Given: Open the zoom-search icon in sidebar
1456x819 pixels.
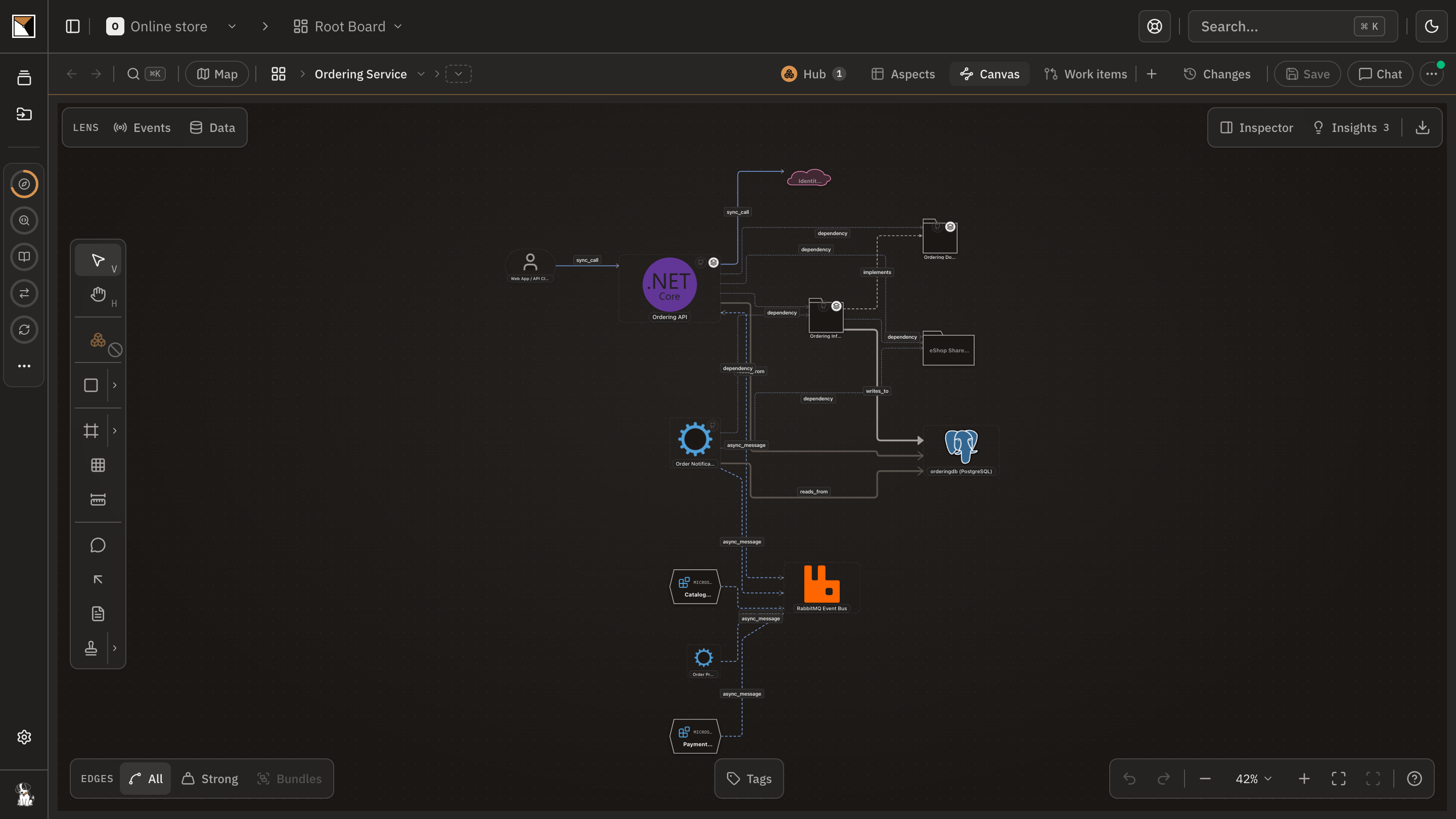Looking at the screenshot, I should (24, 220).
